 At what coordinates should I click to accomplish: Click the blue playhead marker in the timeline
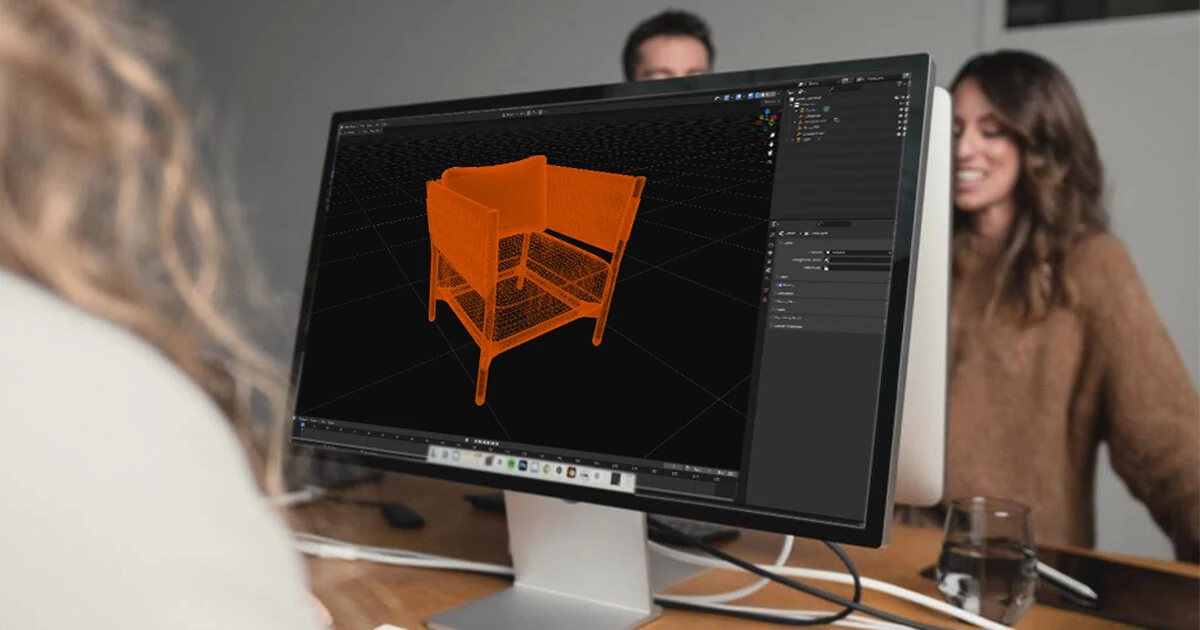[x=302, y=425]
